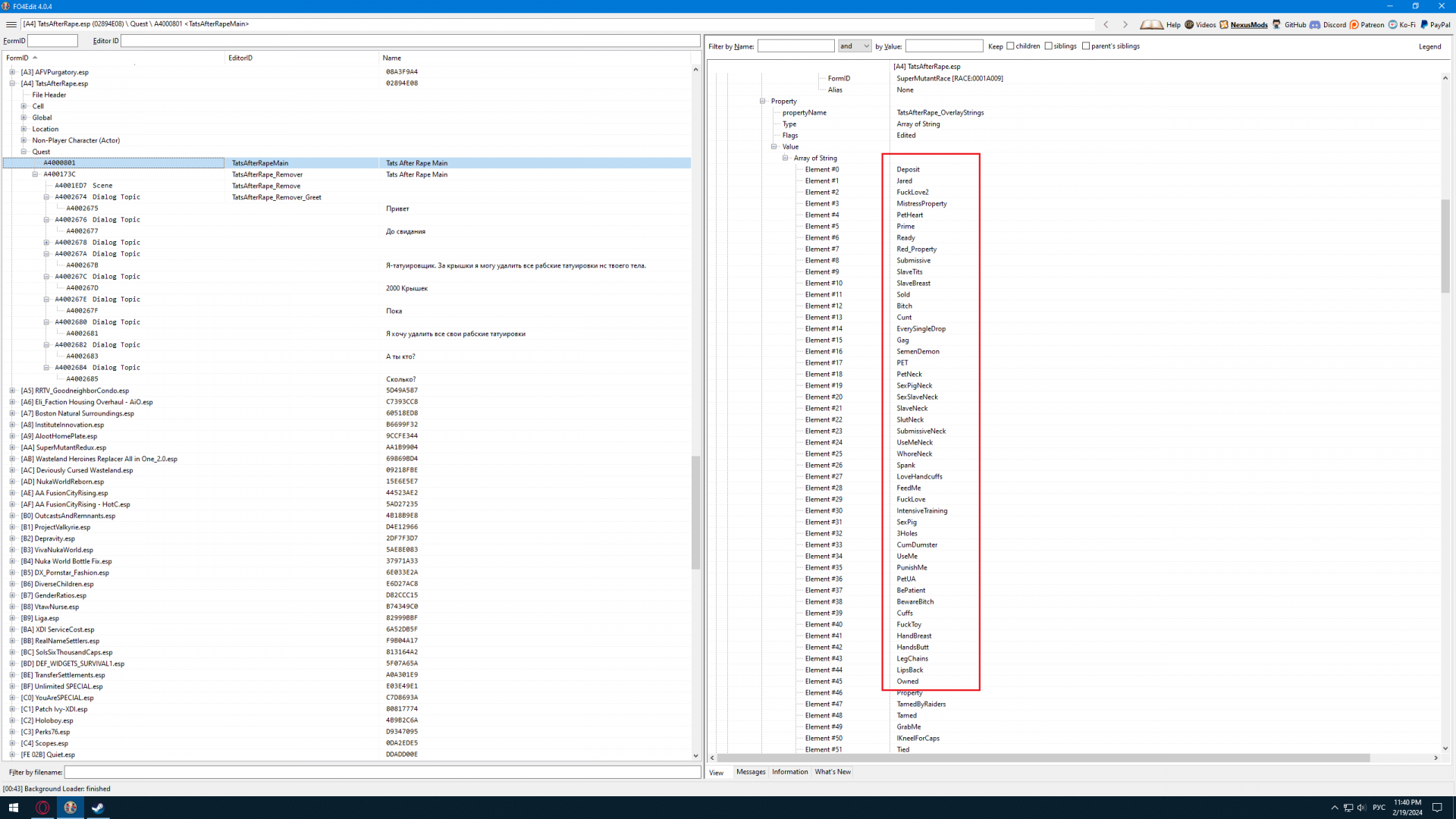Image resolution: width=1456 pixels, height=819 pixels.
Task: Open the GitHub link icon
Action: [x=1277, y=24]
